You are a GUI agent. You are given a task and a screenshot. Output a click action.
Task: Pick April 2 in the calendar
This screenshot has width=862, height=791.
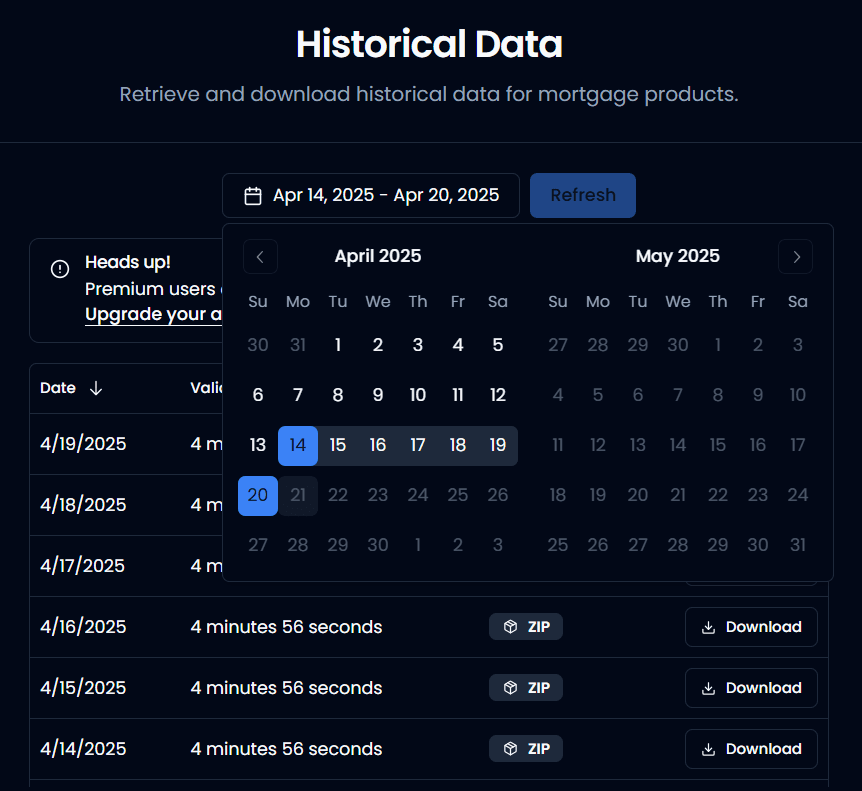[378, 345]
